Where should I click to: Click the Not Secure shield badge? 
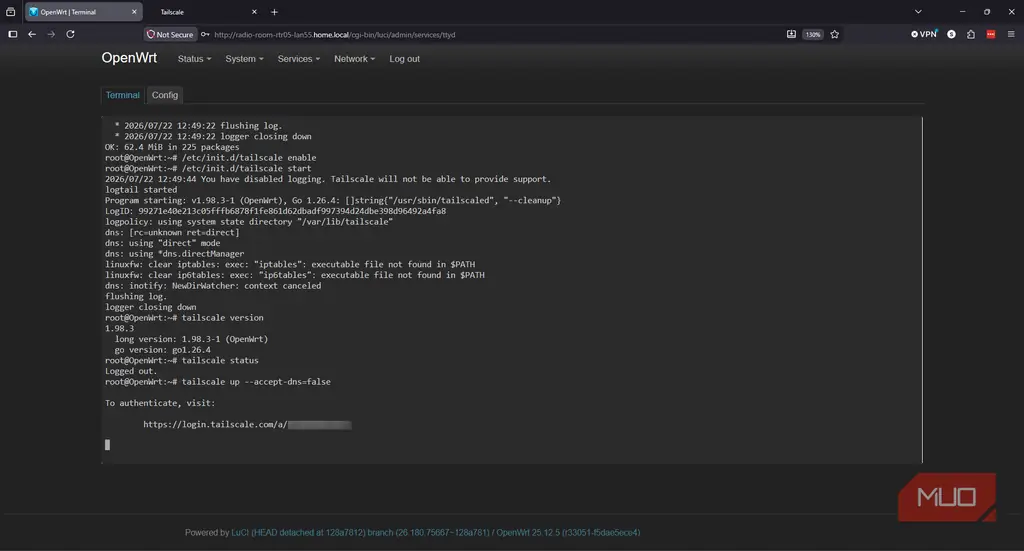tap(170, 35)
